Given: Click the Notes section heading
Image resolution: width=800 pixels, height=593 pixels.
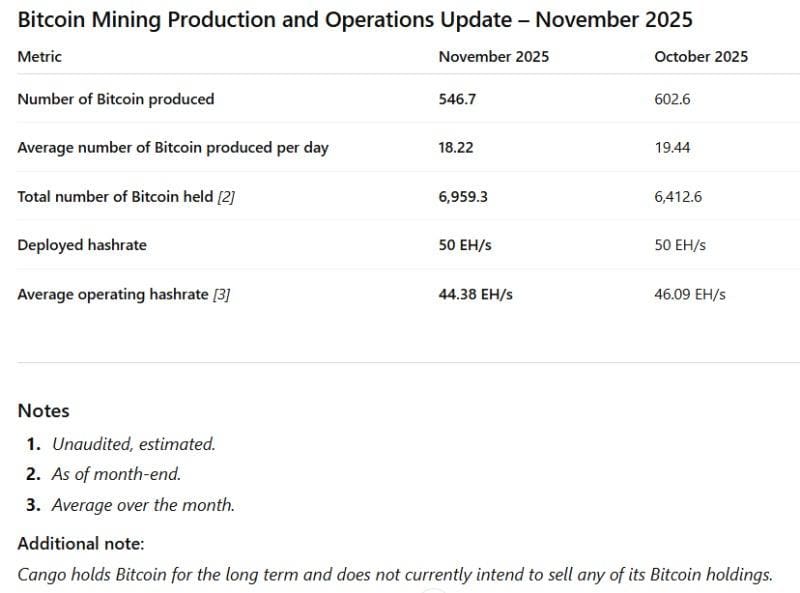Looking at the screenshot, I should 43,411.
